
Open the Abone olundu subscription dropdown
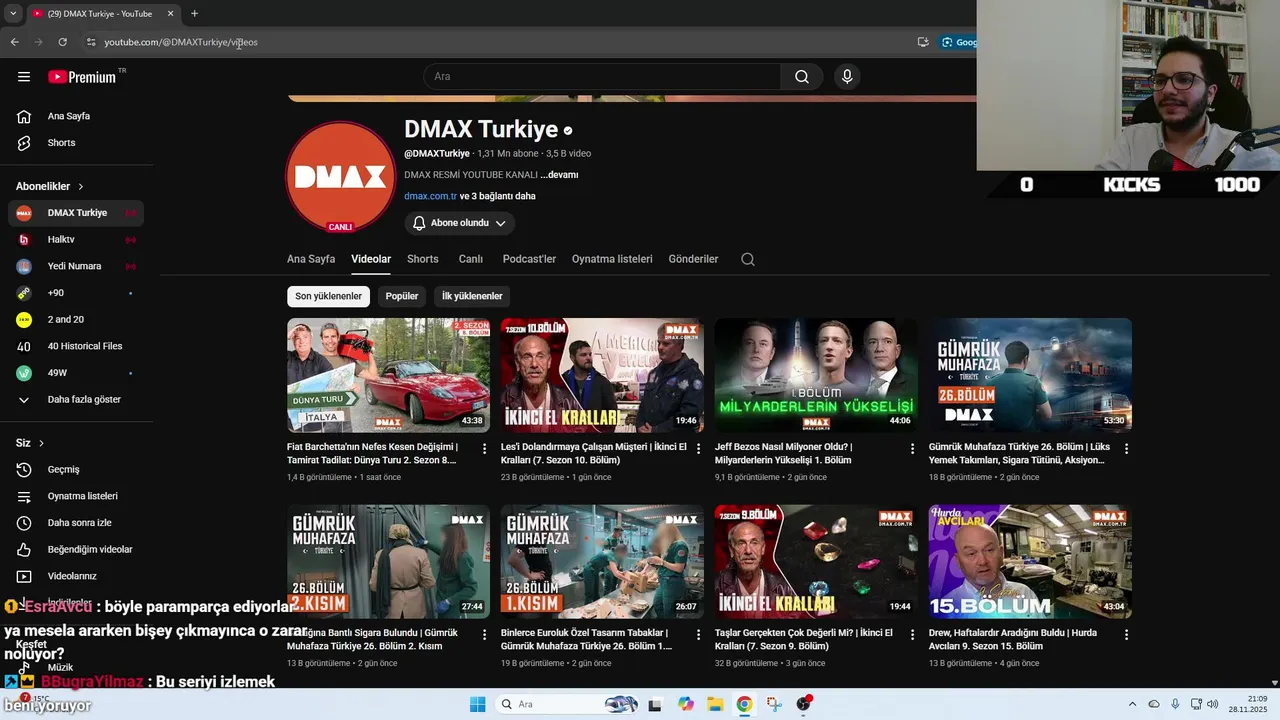point(460,223)
